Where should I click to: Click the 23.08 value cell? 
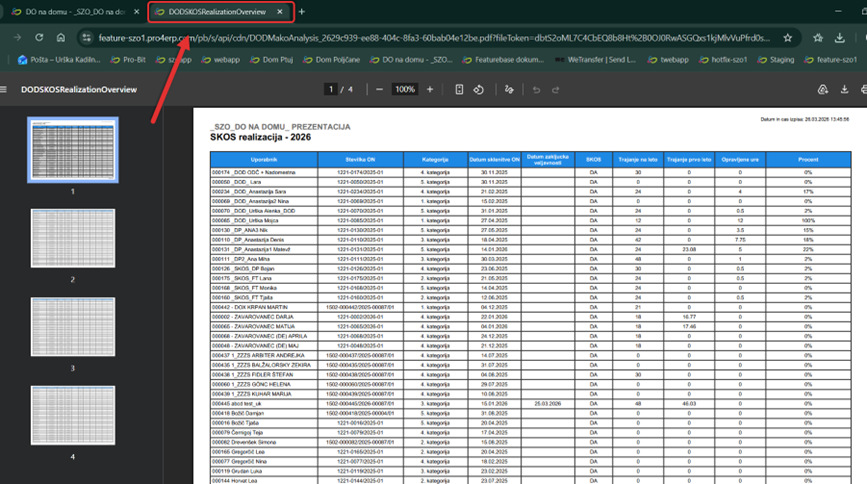point(688,249)
